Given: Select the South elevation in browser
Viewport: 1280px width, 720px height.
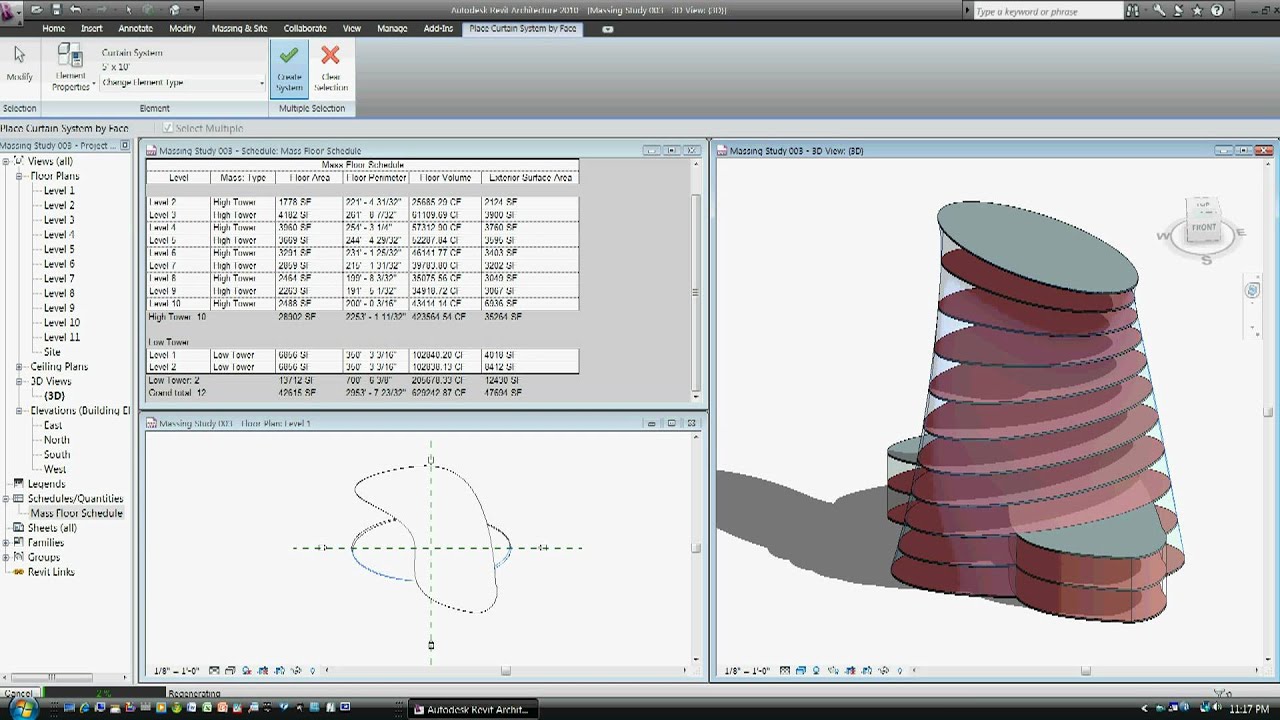Looking at the screenshot, I should 57,455.
